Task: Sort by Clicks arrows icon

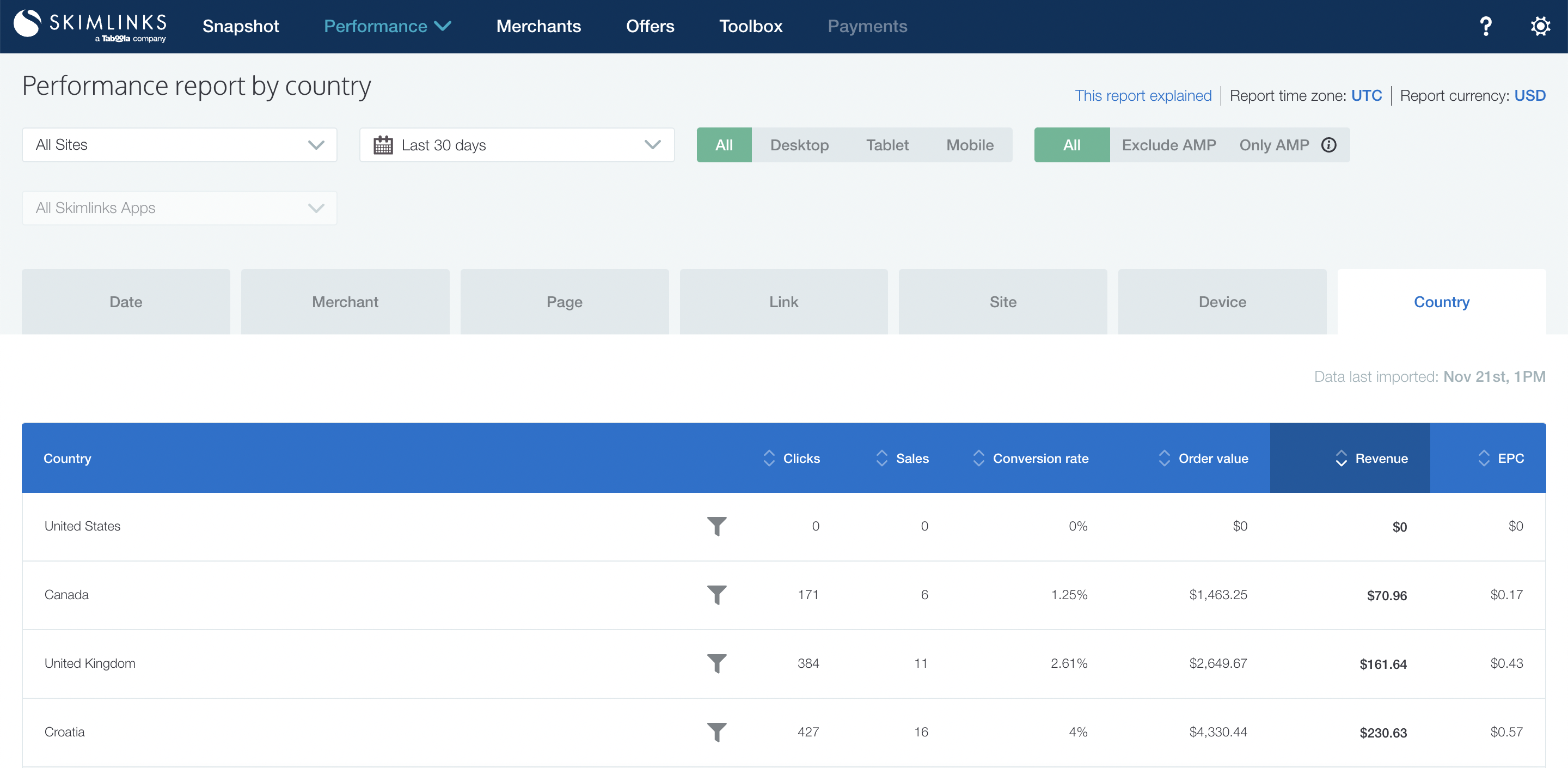Action: [769, 459]
